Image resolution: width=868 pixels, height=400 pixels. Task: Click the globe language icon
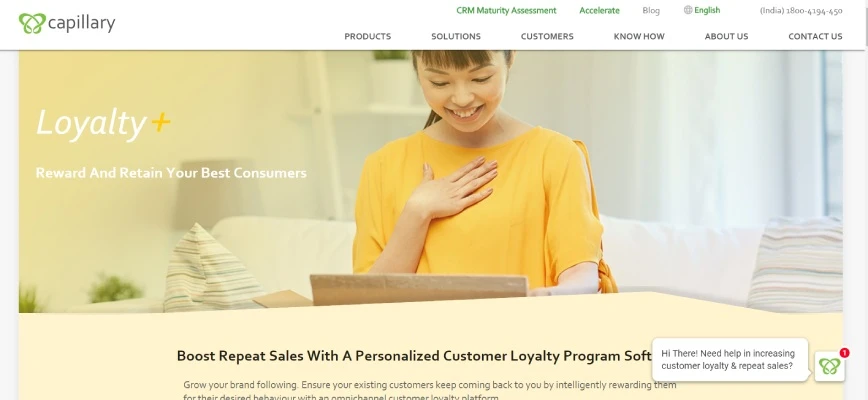pyautogui.click(x=688, y=10)
